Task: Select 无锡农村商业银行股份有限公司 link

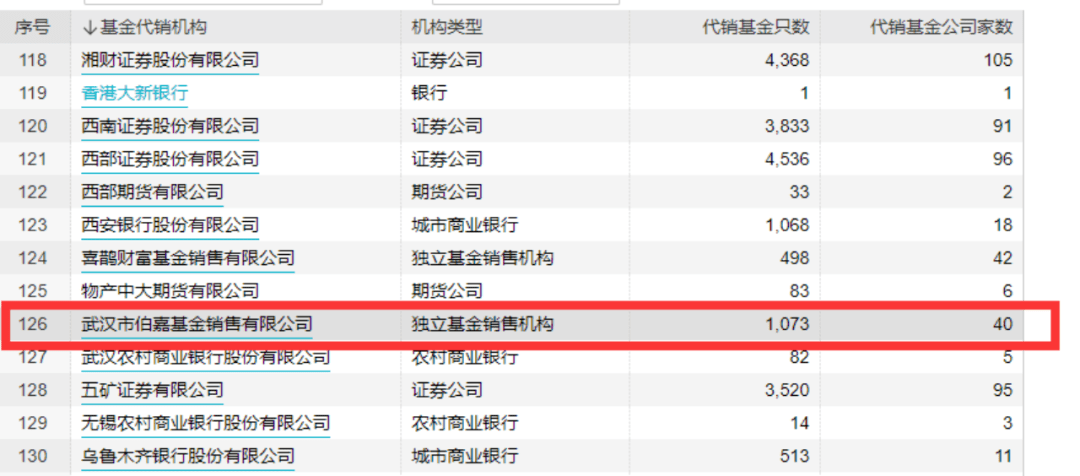Action: (x=206, y=423)
